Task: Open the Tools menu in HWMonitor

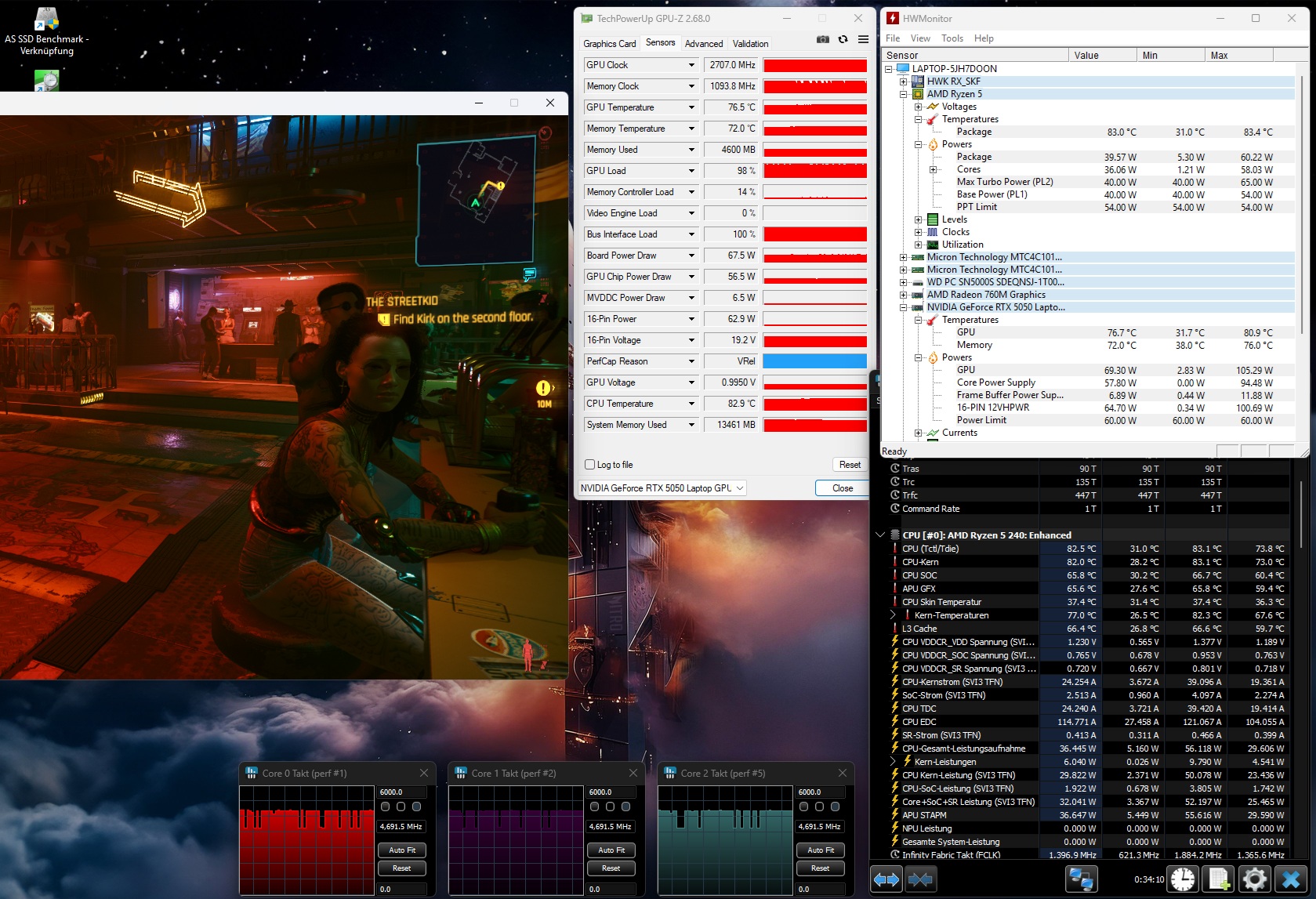Action: (x=952, y=38)
